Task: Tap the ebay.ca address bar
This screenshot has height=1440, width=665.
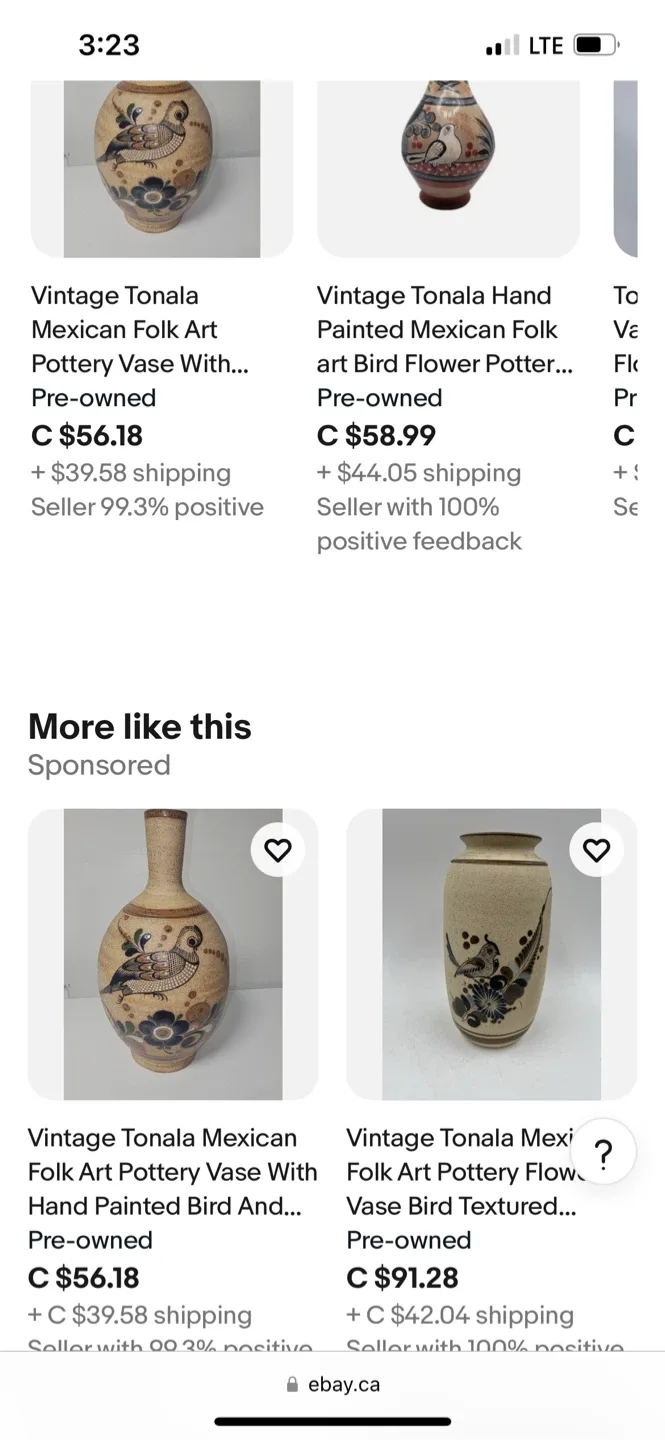Action: (333, 1385)
